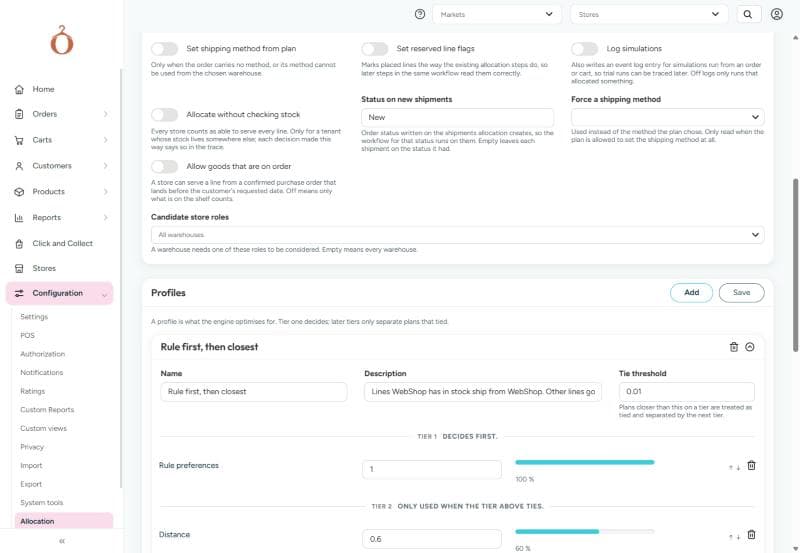This screenshot has width=800, height=553.
Task: Click the Distance weight input
Action: pyautogui.click(x=432, y=539)
